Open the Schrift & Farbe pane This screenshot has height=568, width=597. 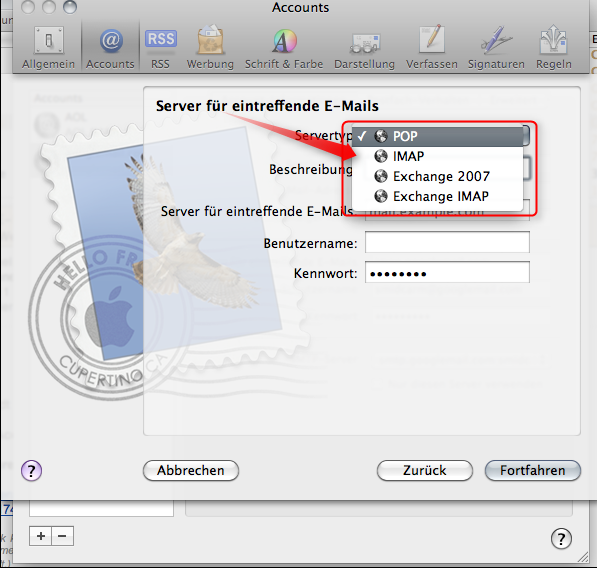tap(284, 48)
